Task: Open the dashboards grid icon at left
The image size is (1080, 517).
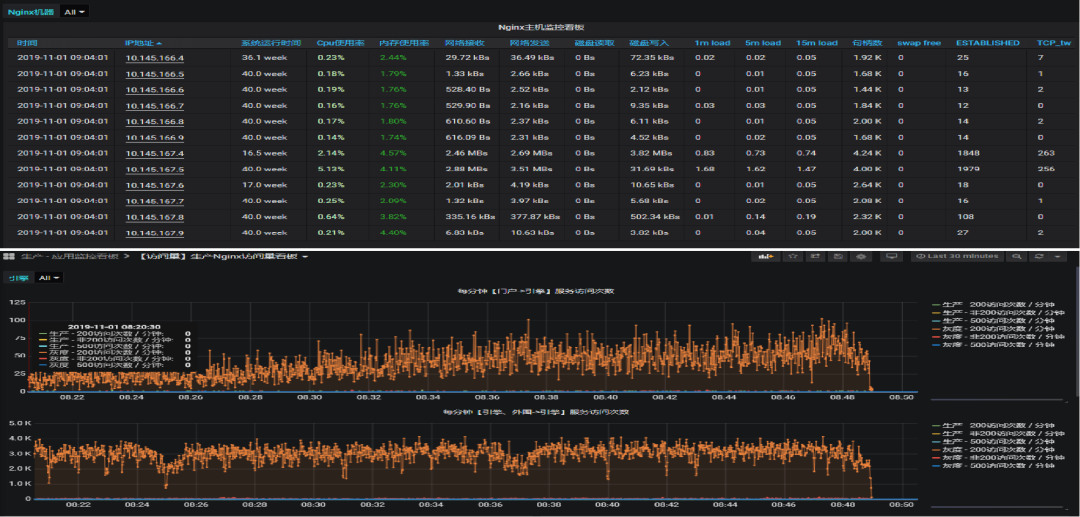Action: [11, 256]
